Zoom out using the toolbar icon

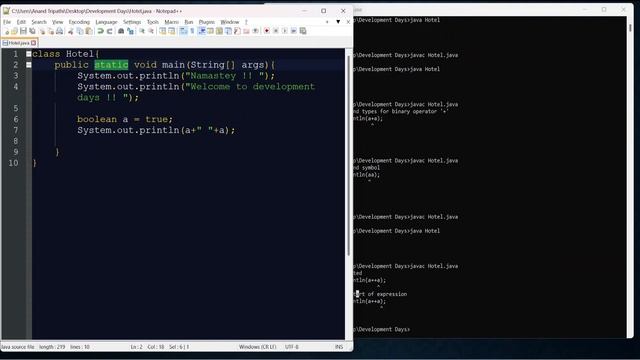(151, 31)
